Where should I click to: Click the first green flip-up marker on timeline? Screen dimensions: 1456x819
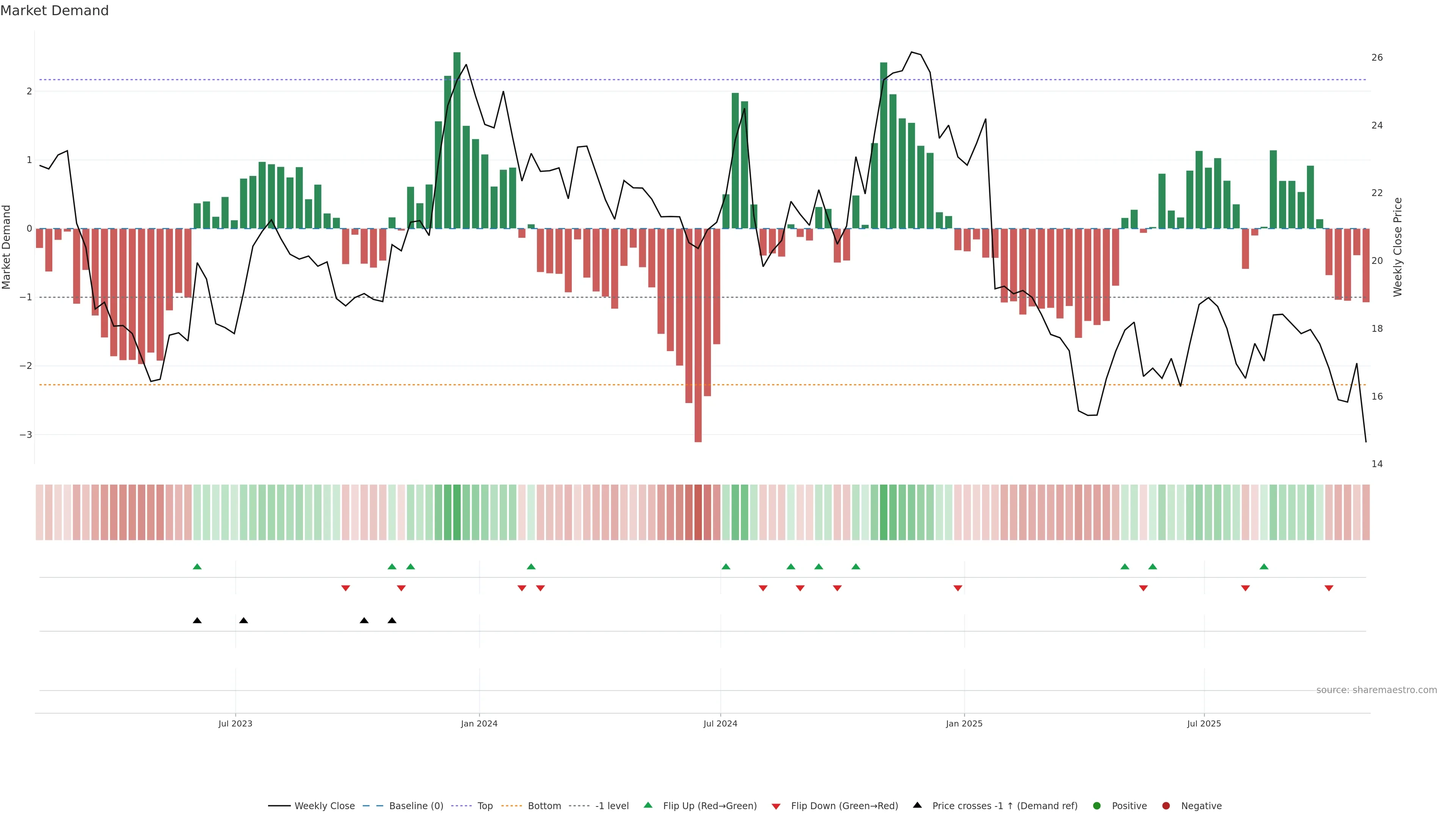point(197,566)
